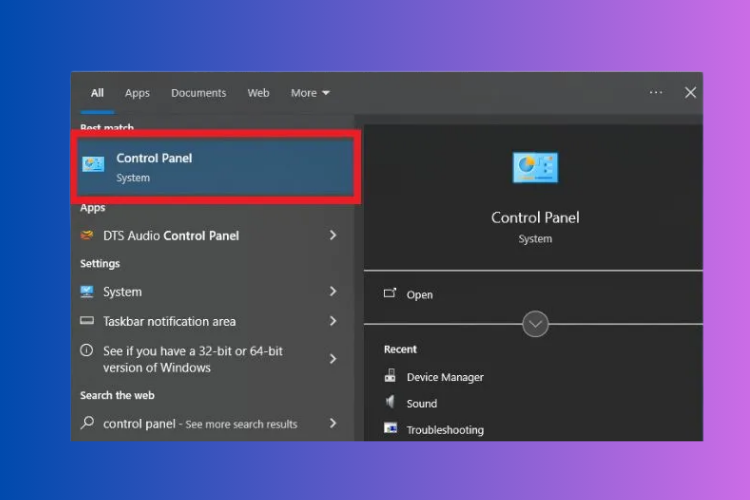Expand more actions with the round down arrow

click(535, 324)
